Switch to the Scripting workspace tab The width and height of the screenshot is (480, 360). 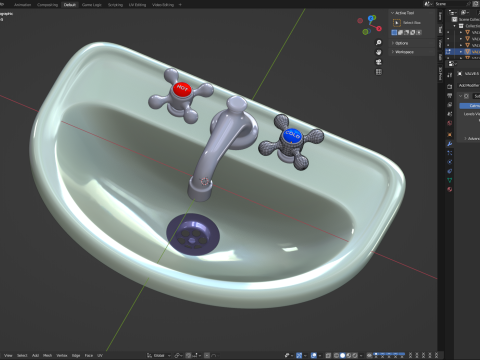(x=115, y=5)
